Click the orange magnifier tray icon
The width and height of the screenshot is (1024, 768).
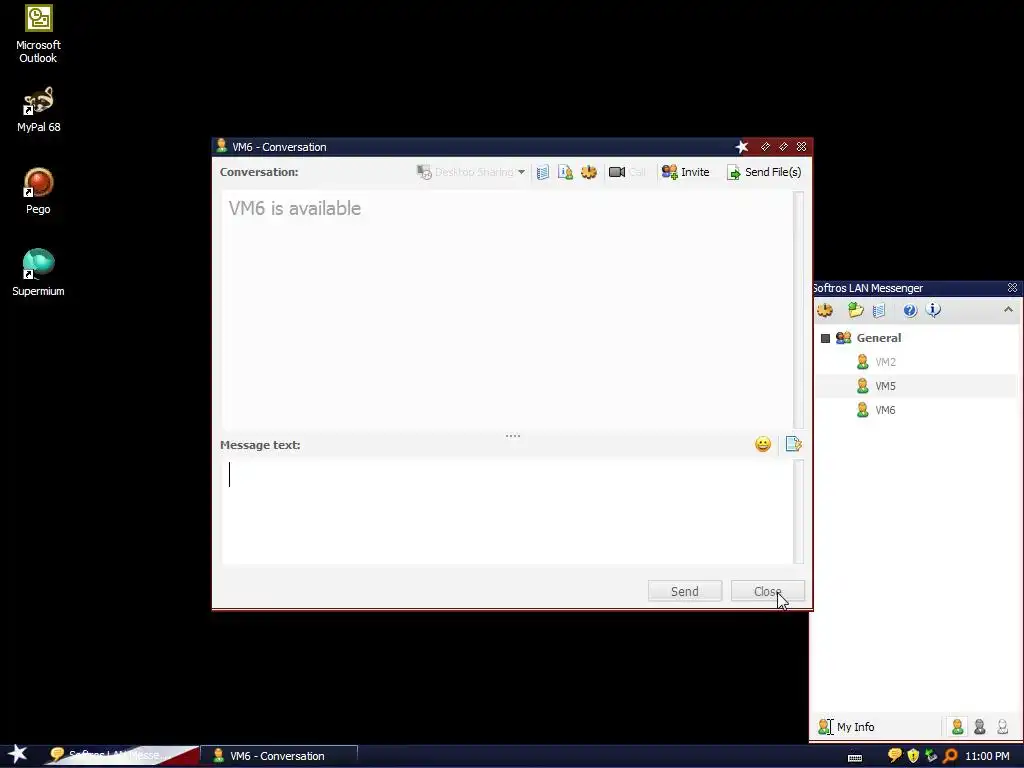[x=950, y=756]
